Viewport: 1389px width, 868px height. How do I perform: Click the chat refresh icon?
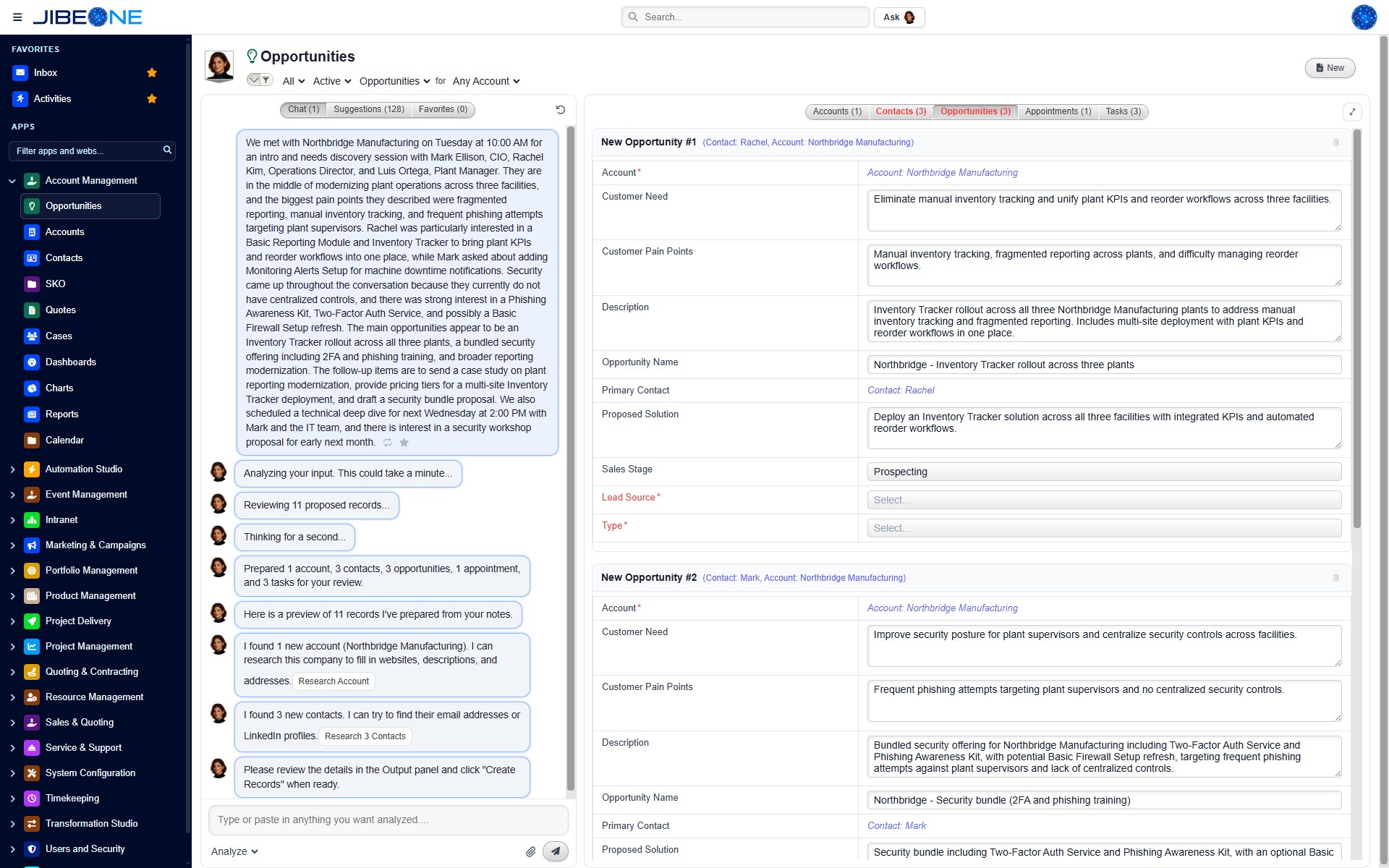560,109
